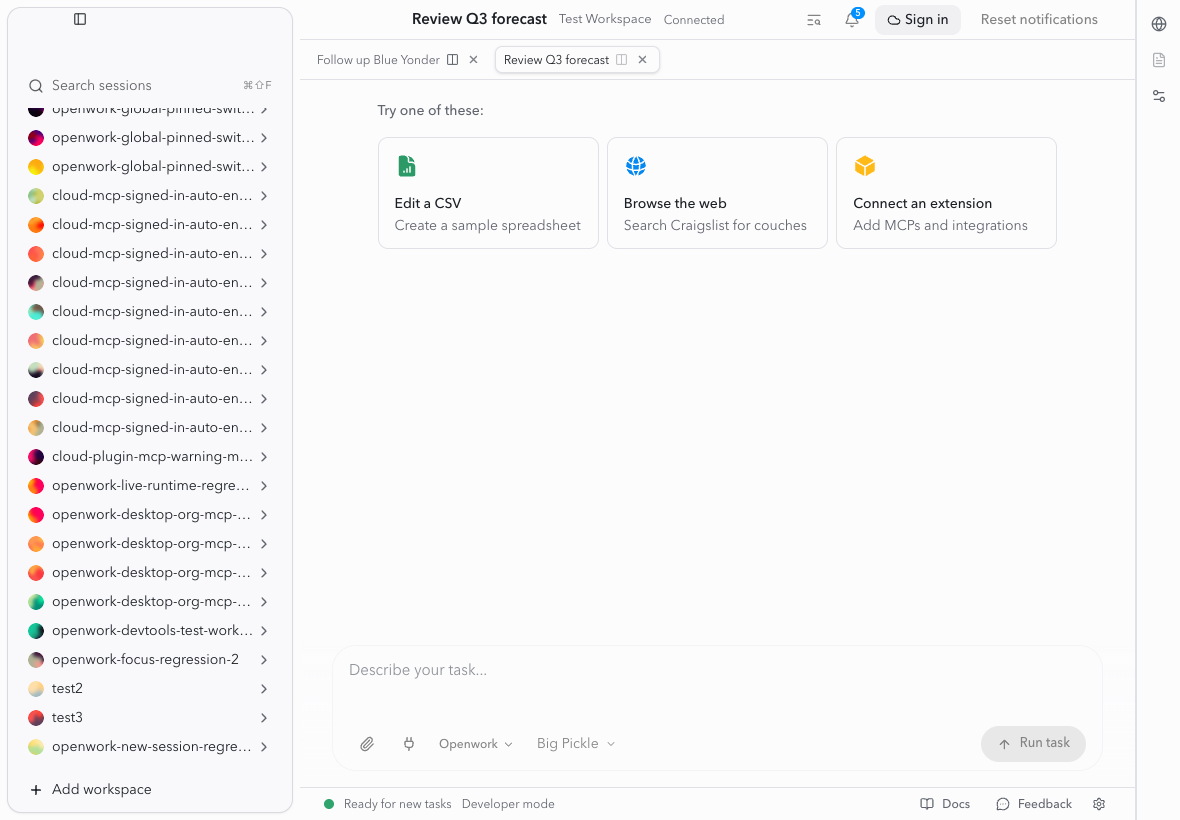Focus the Search sessions field
This screenshot has width=1180, height=820.
coord(150,86)
